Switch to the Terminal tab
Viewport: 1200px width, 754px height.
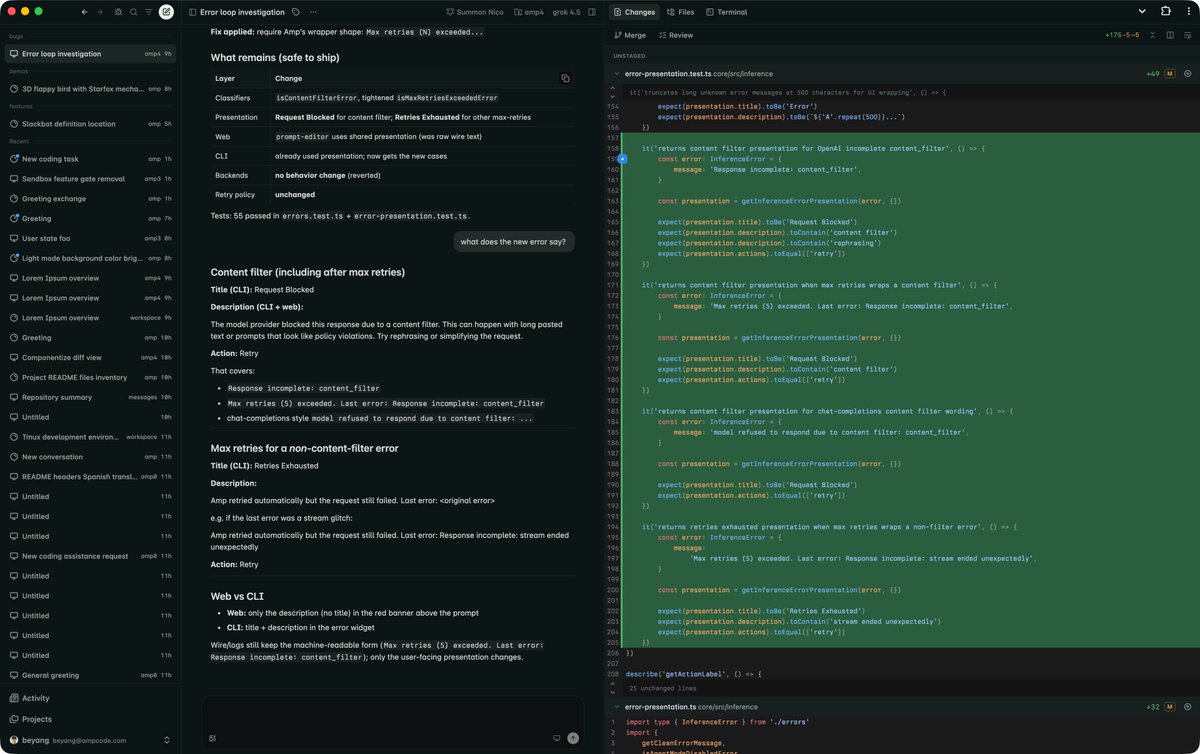tap(726, 12)
